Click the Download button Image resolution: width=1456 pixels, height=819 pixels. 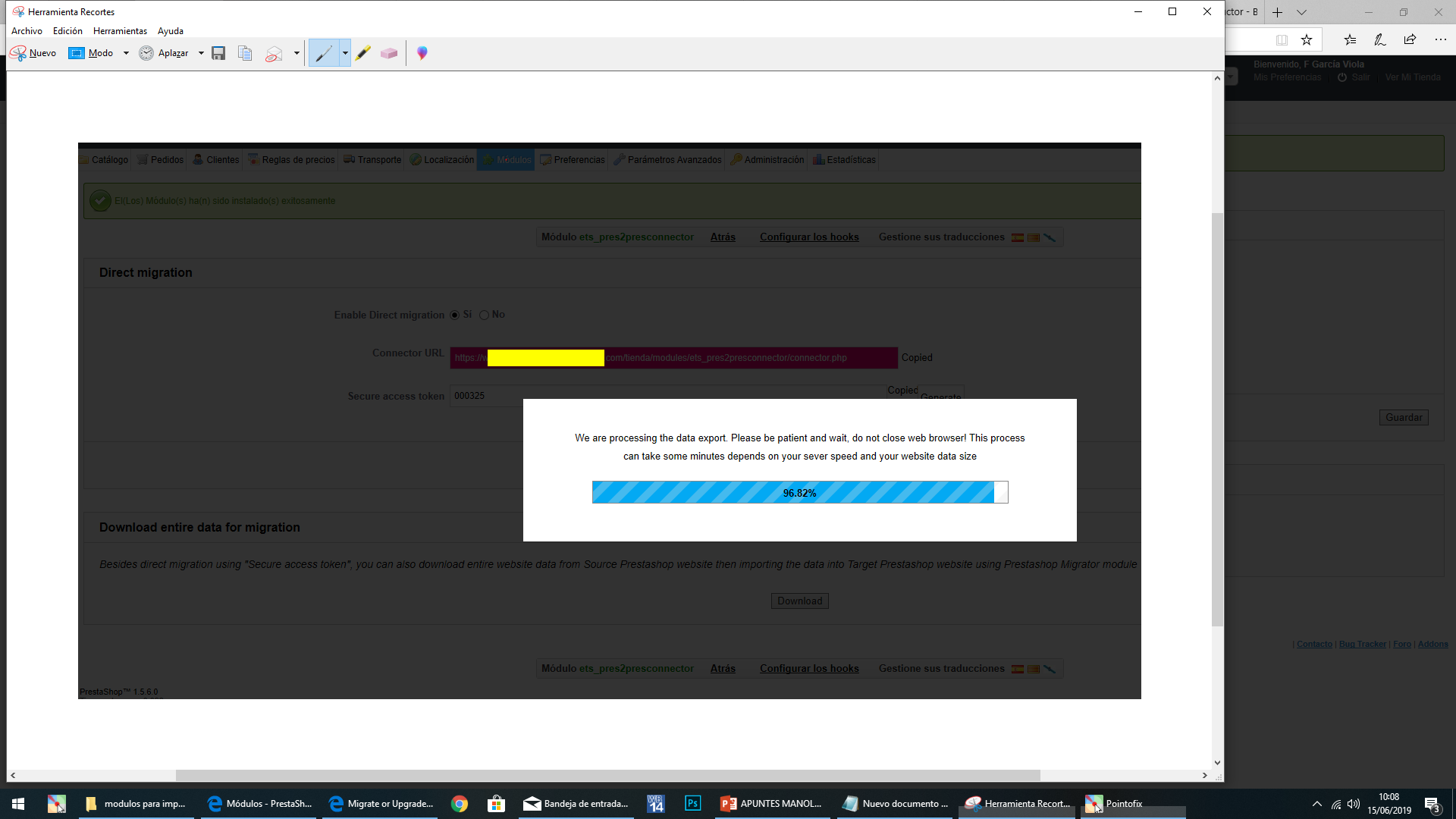coord(799,601)
